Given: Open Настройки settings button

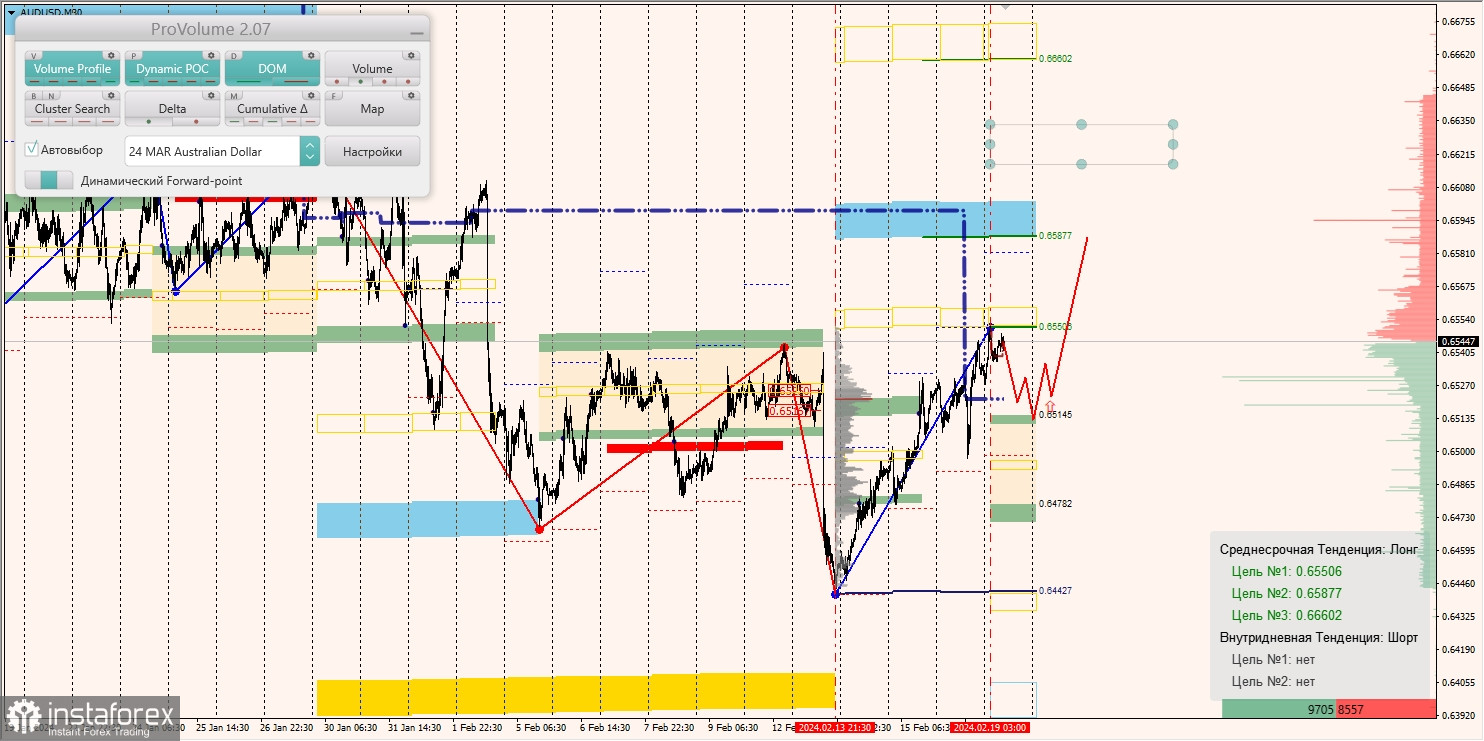Looking at the screenshot, I should pos(372,151).
